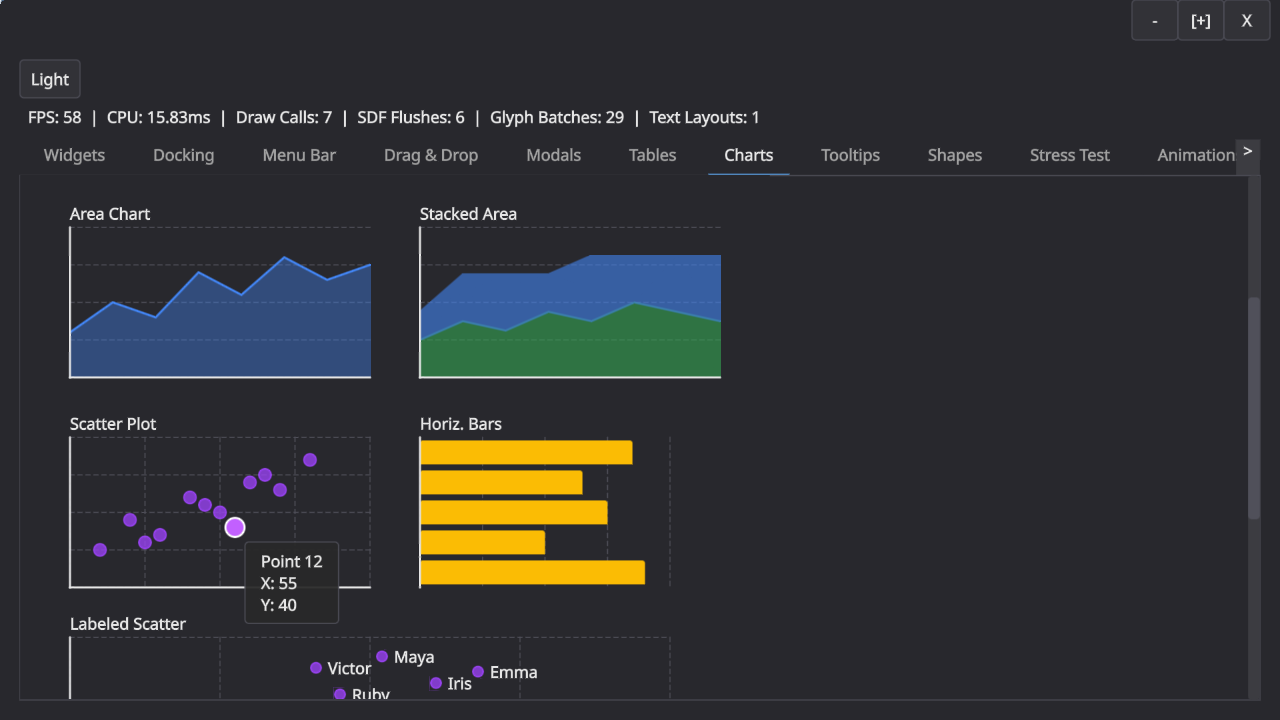Screen dimensions: 1280x720
Task: Select the highlighted Point 12 on Scatter Plot
Action: tap(235, 526)
